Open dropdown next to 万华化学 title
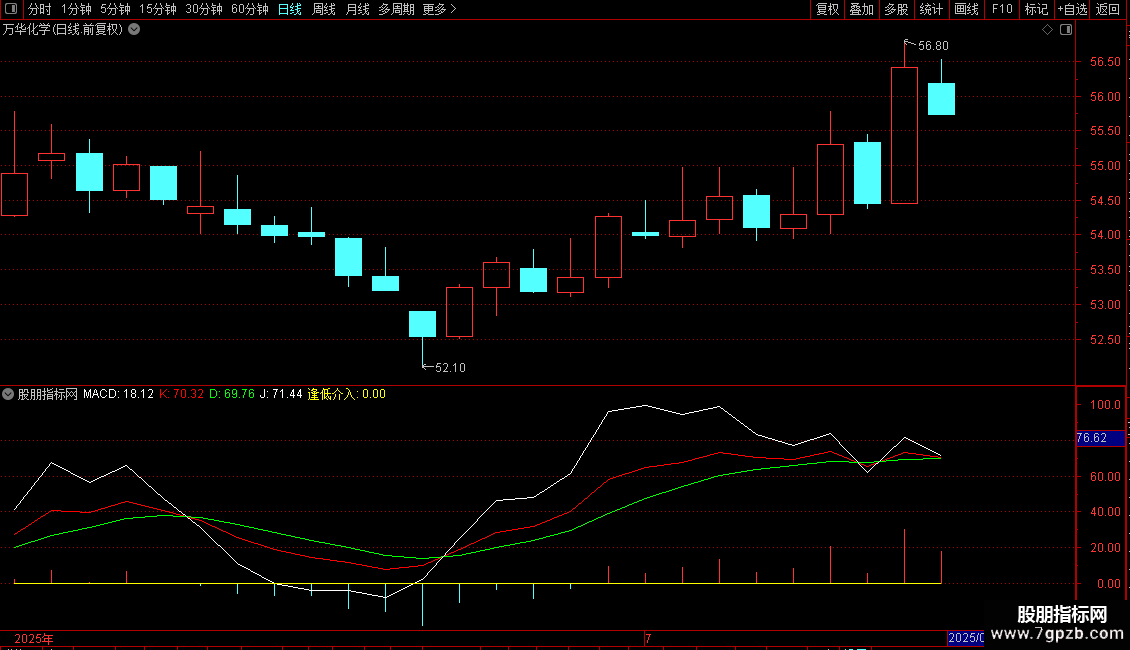 point(134,30)
